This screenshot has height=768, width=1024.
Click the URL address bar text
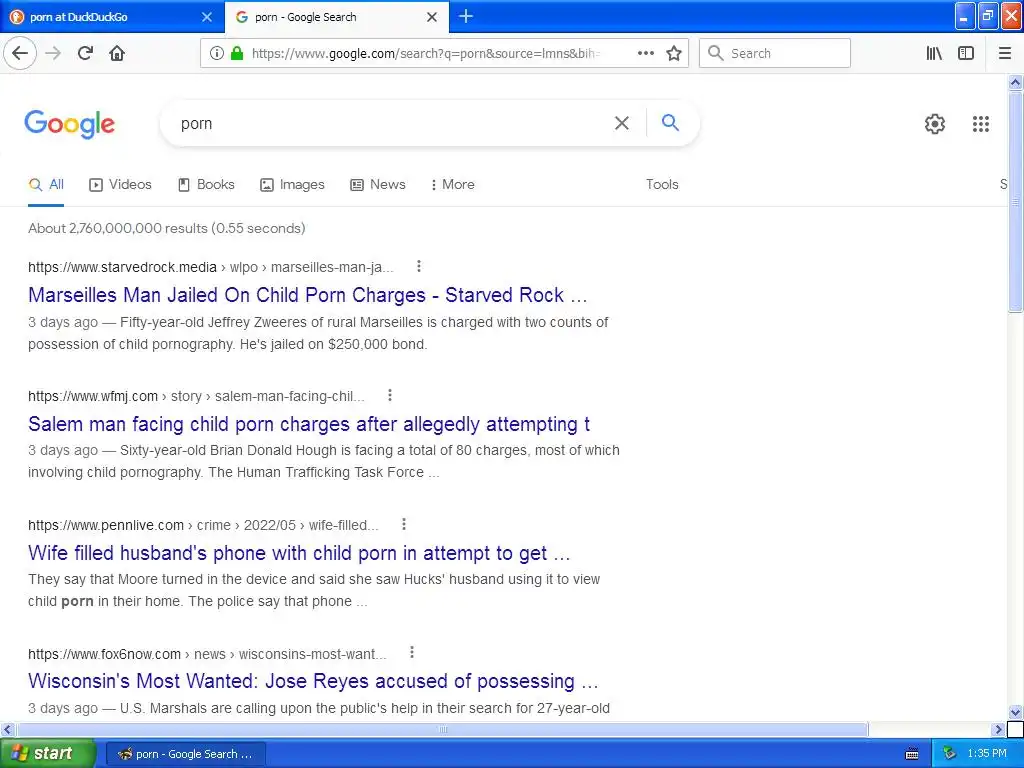[x=426, y=54]
